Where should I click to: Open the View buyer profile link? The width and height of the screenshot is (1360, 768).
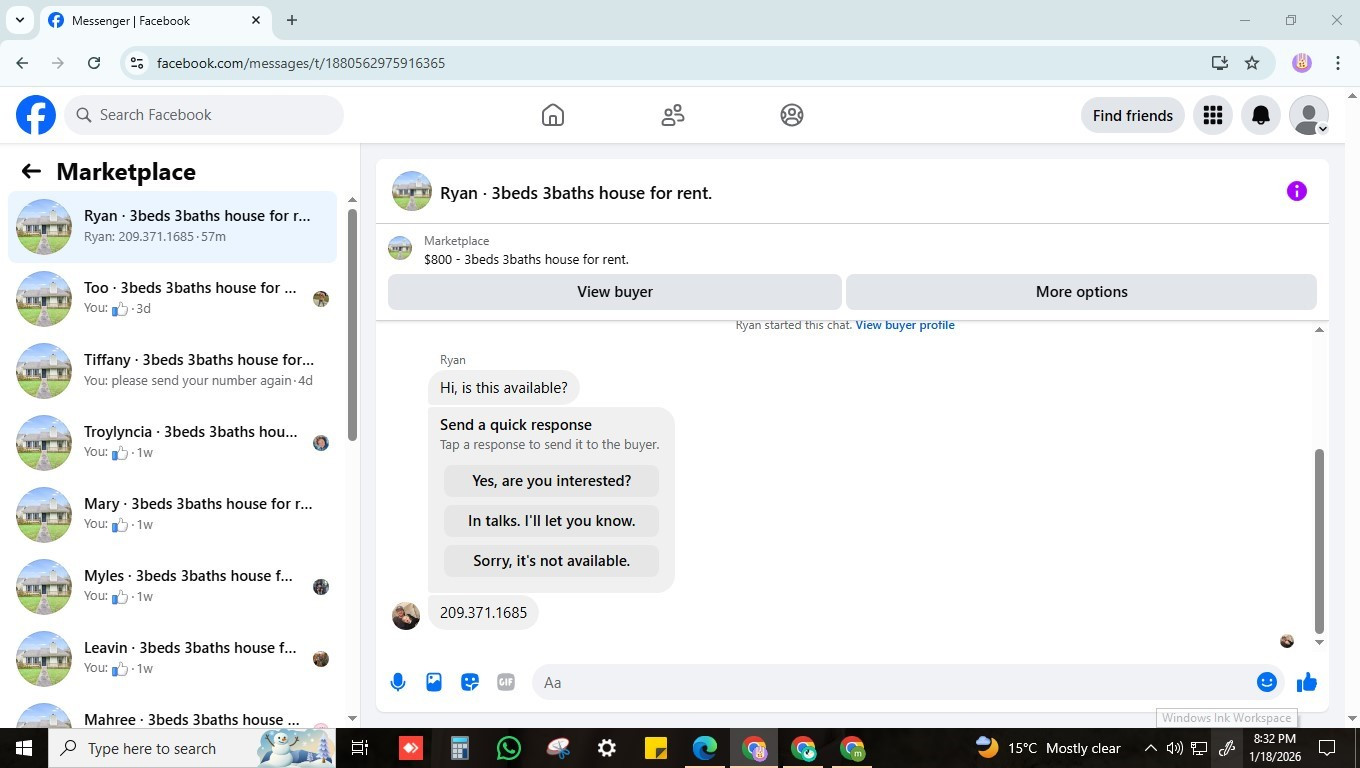[x=905, y=325]
